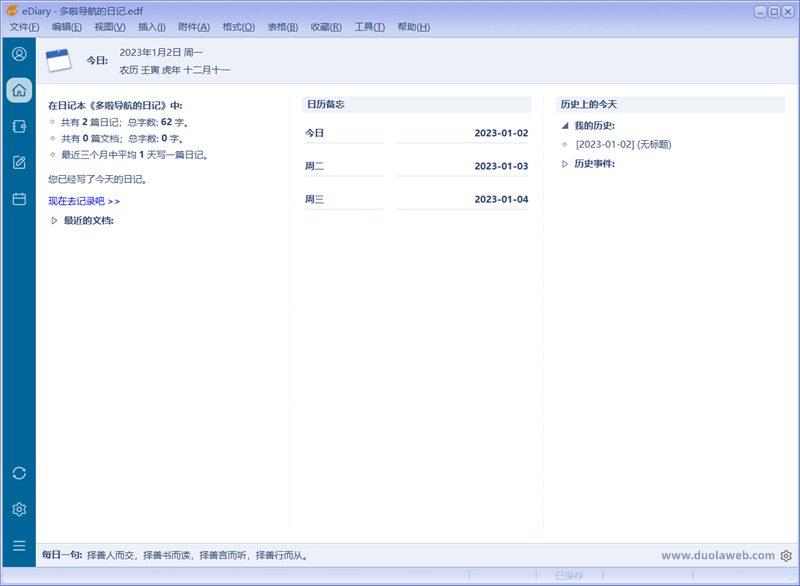
Task: Click the 您已经写了今天的日记 message
Action: click(98, 180)
